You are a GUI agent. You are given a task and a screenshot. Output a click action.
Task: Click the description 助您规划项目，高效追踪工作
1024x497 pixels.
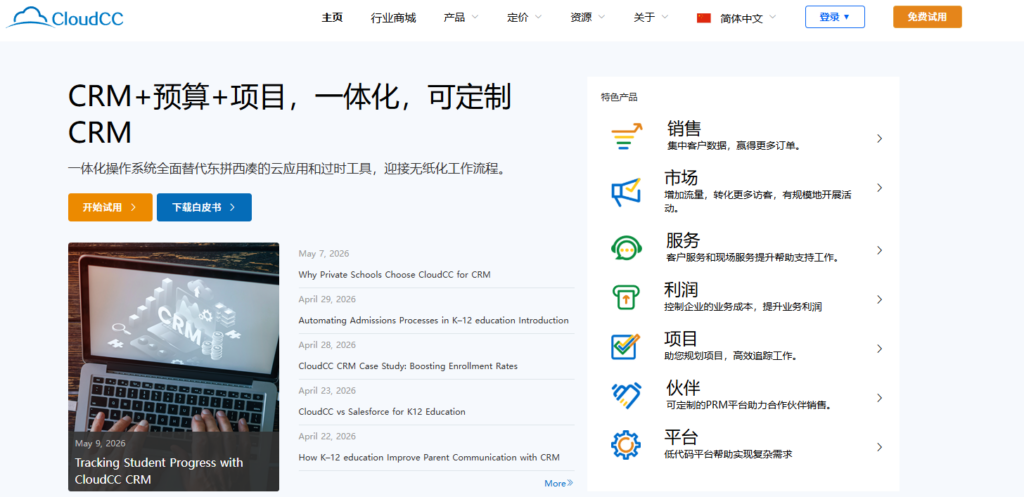(731, 356)
